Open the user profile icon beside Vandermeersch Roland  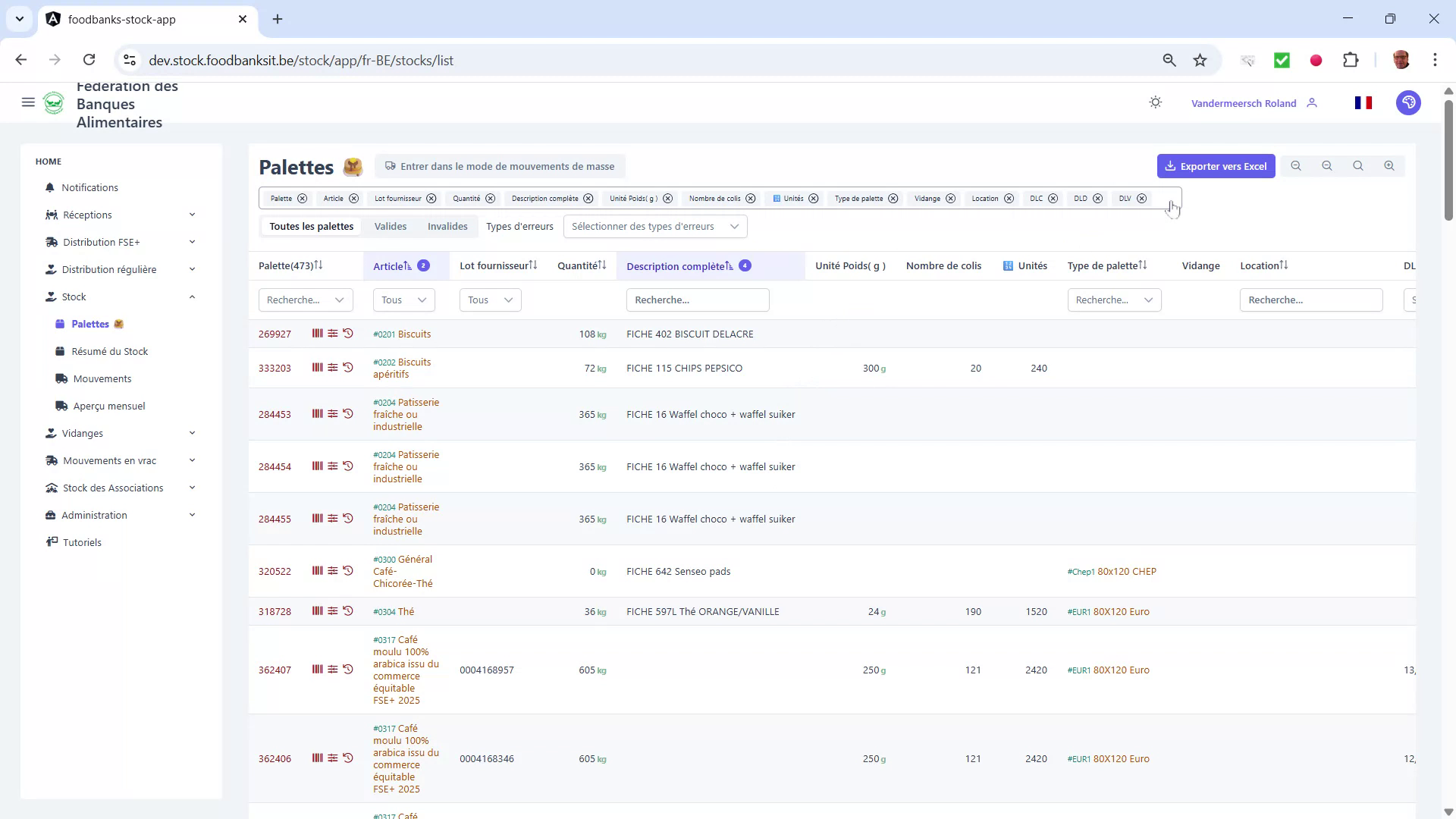[1313, 102]
